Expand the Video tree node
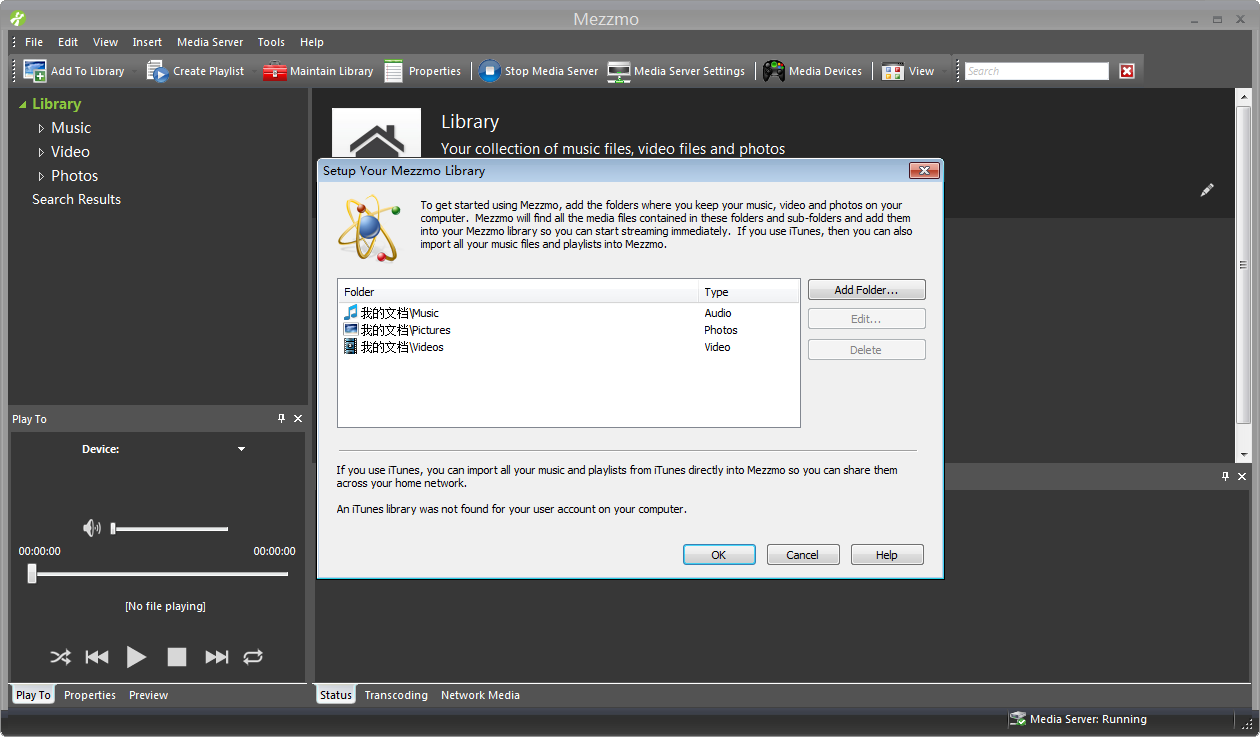1260x737 pixels. pos(41,152)
